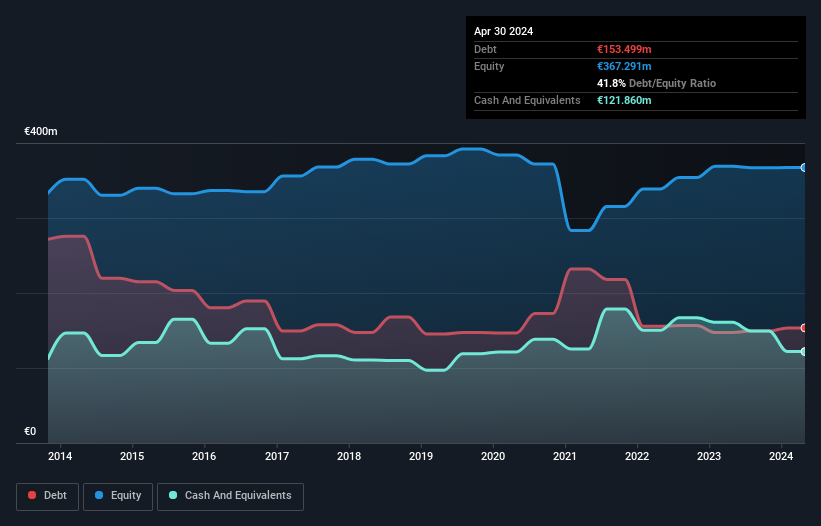This screenshot has width=821, height=526.
Task: Click the €121.860m cash value
Action: (624, 100)
